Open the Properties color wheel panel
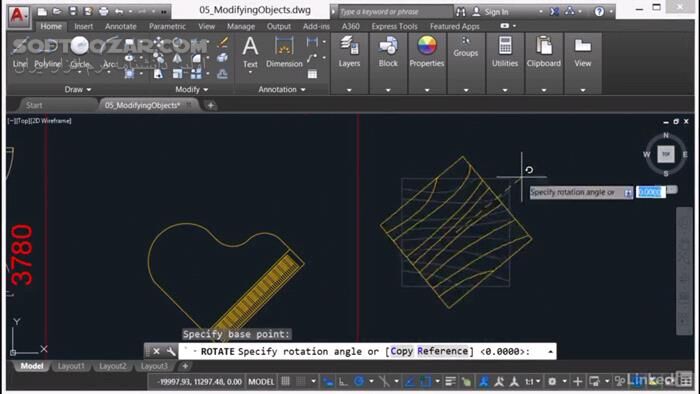 (x=427, y=52)
